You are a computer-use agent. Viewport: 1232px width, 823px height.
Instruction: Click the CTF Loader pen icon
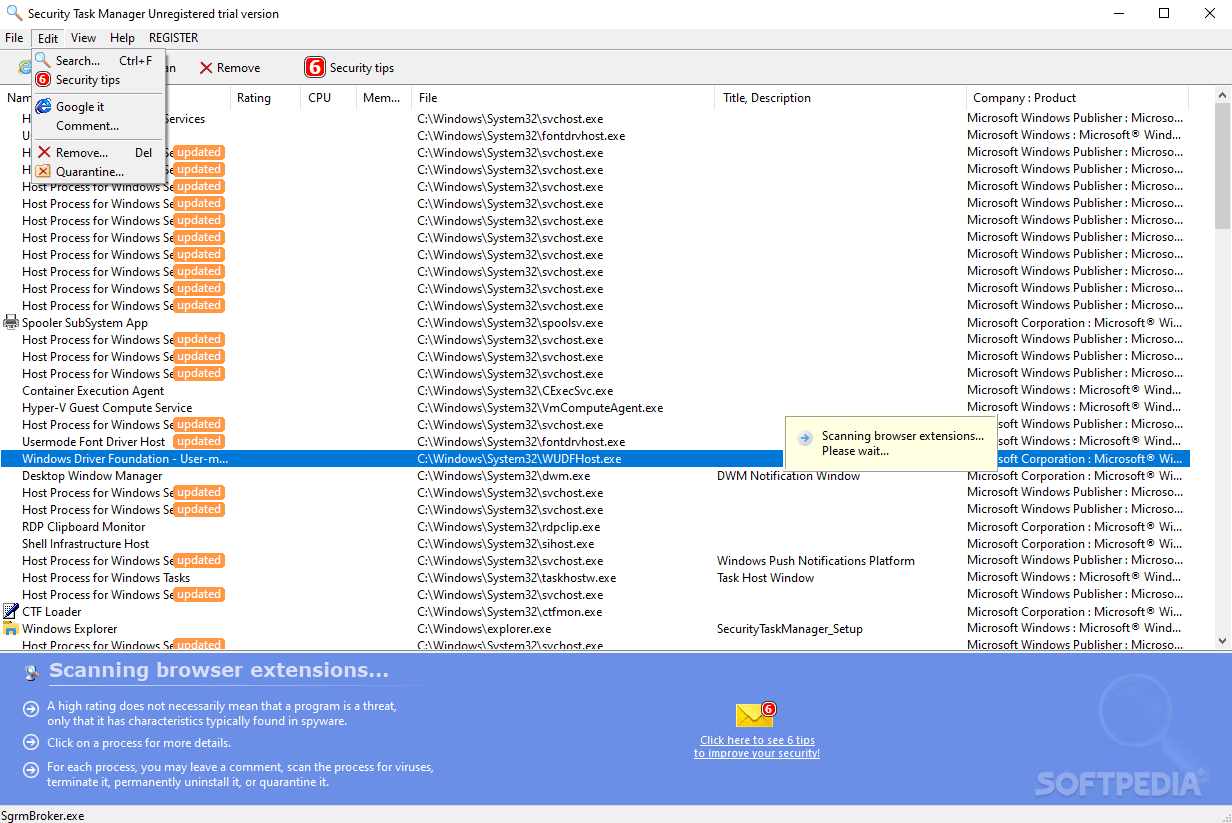tap(11, 611)
